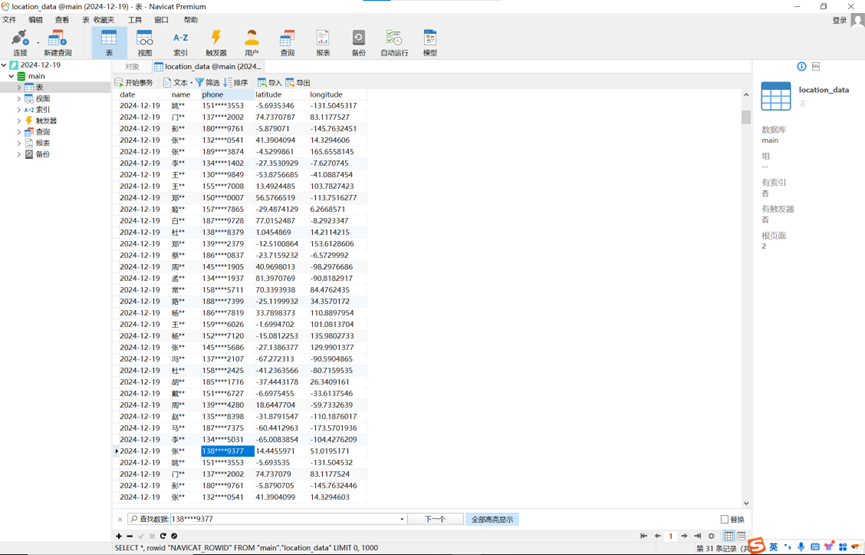Click the 下一个 (Next) button

pyautogui.click(x=435, y=519)
